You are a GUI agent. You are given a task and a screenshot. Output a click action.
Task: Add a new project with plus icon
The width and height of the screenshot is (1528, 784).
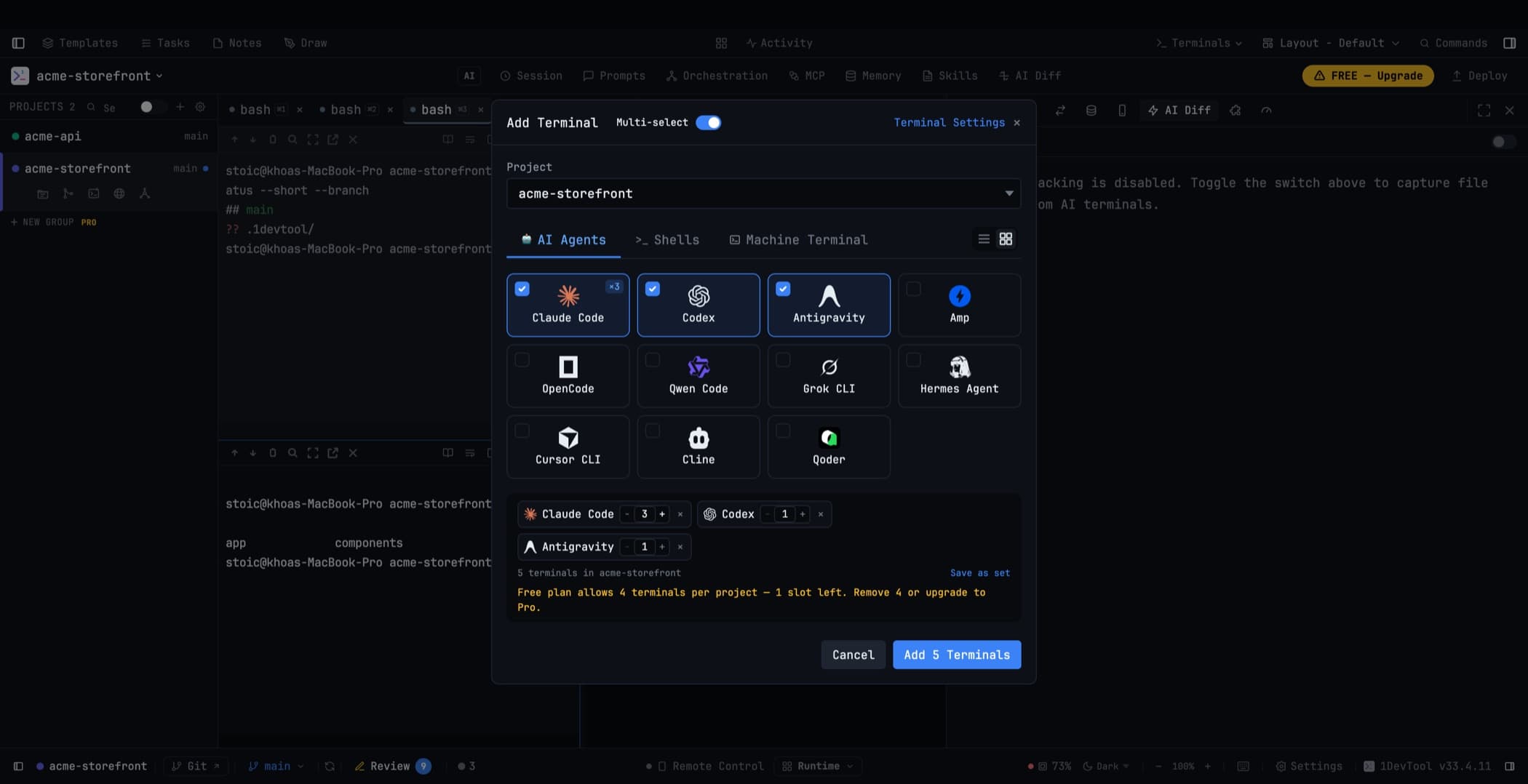(180, 107)
